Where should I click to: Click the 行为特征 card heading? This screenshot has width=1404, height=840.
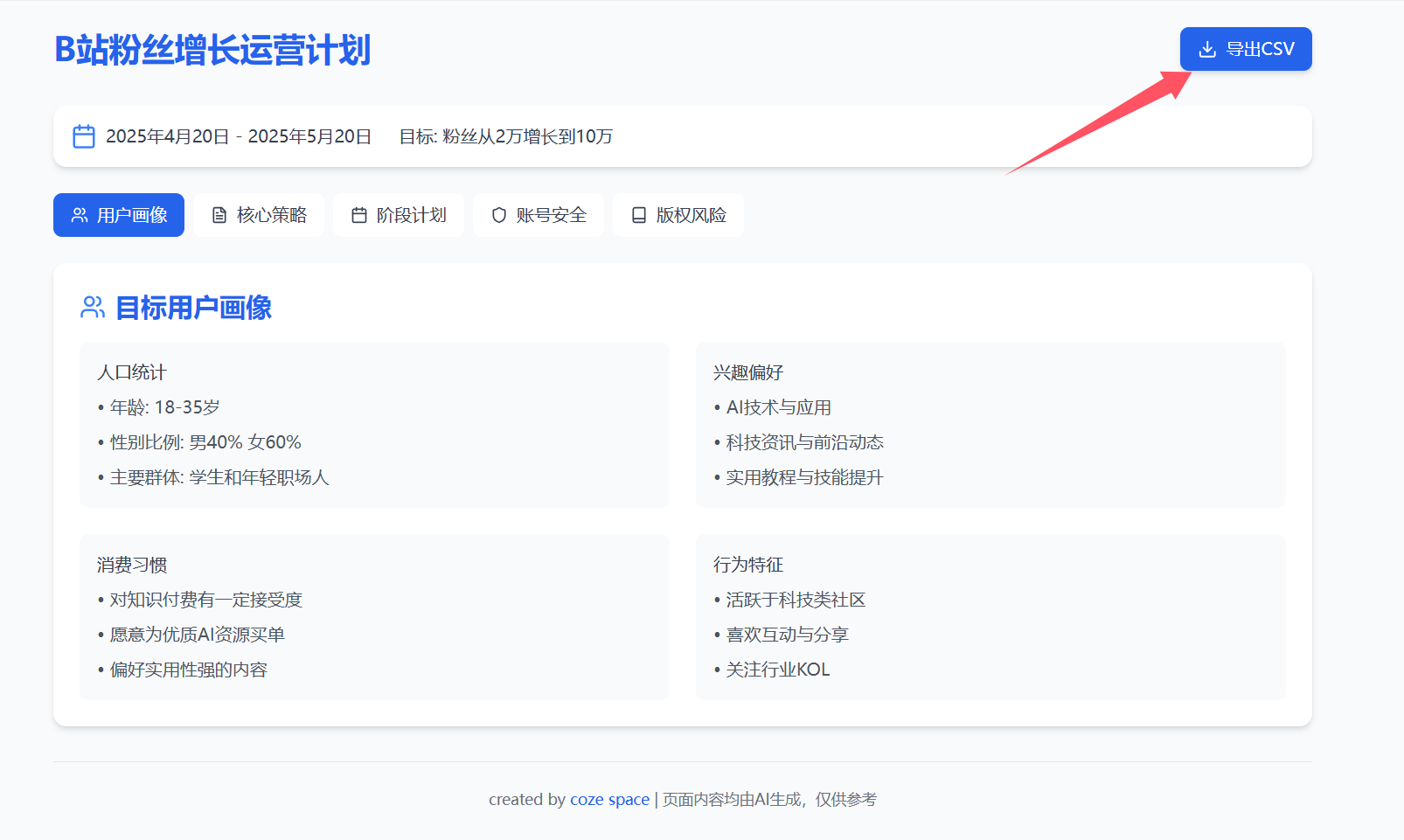(x=748, y=565)
